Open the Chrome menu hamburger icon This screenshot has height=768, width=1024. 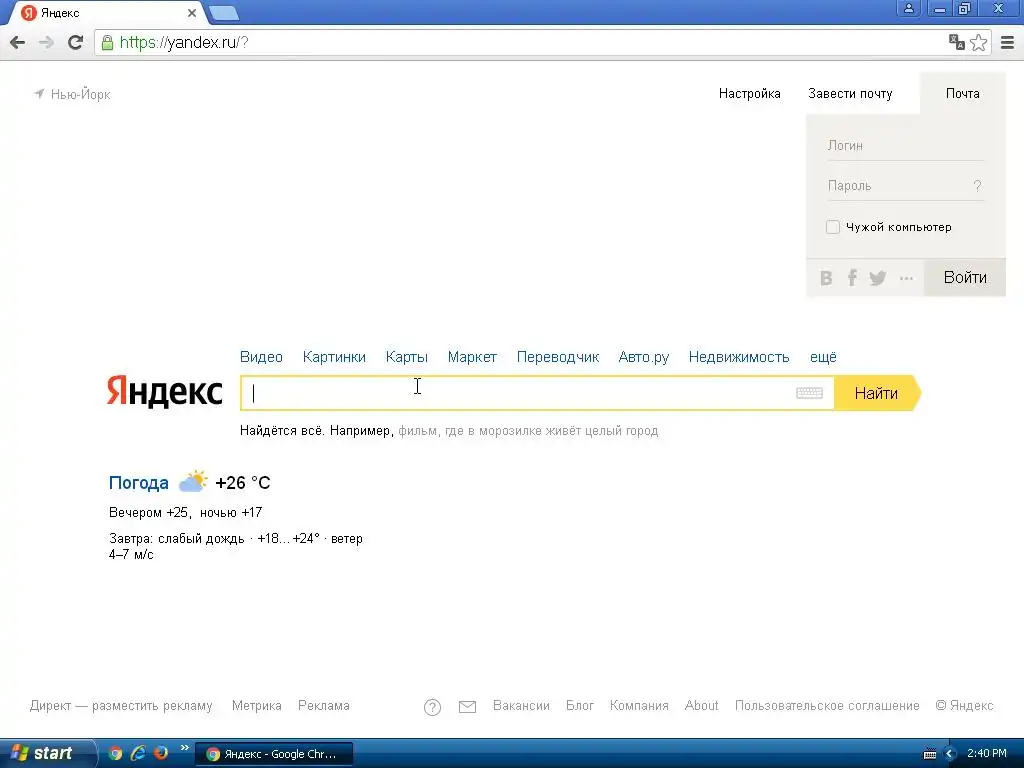1008,43
